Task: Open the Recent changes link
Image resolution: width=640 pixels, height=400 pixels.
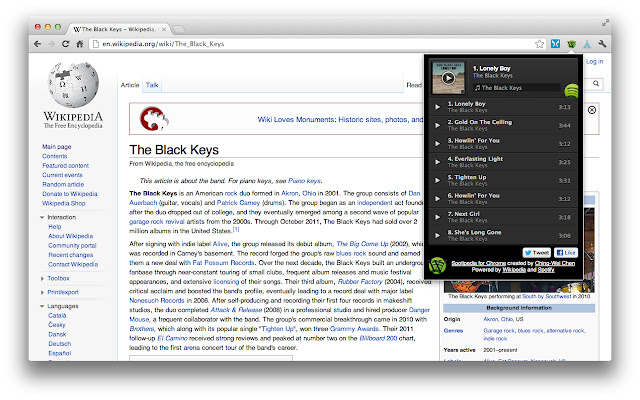Action: 71,255
